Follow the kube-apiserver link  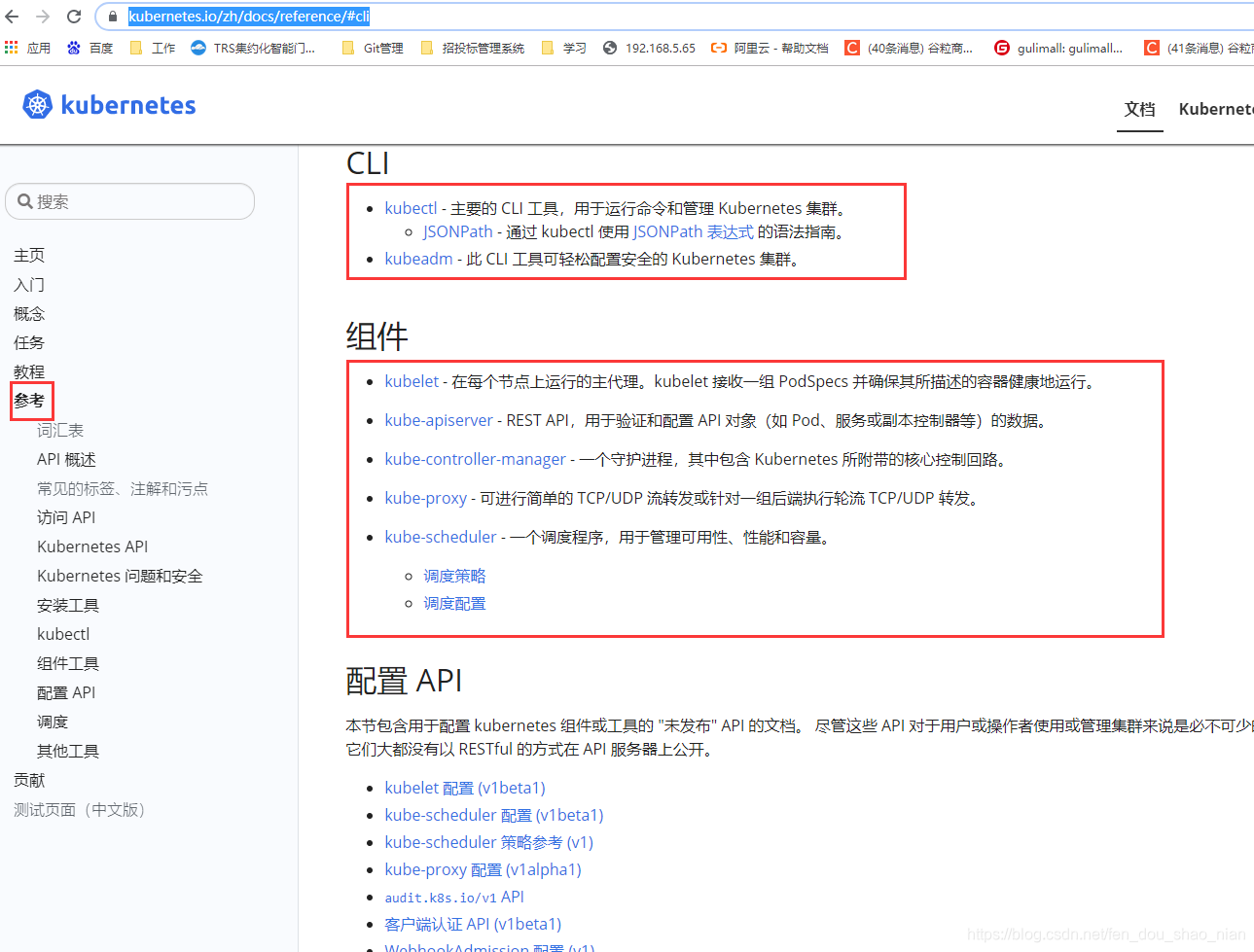tap(439, 420)
